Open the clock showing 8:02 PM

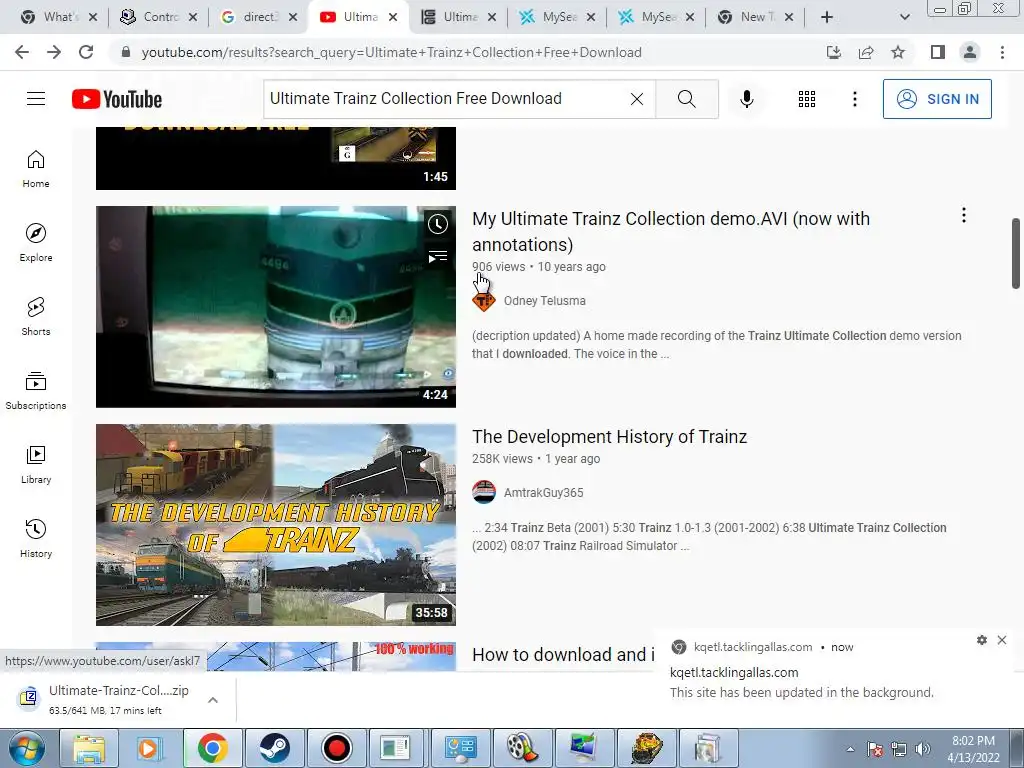973,749
